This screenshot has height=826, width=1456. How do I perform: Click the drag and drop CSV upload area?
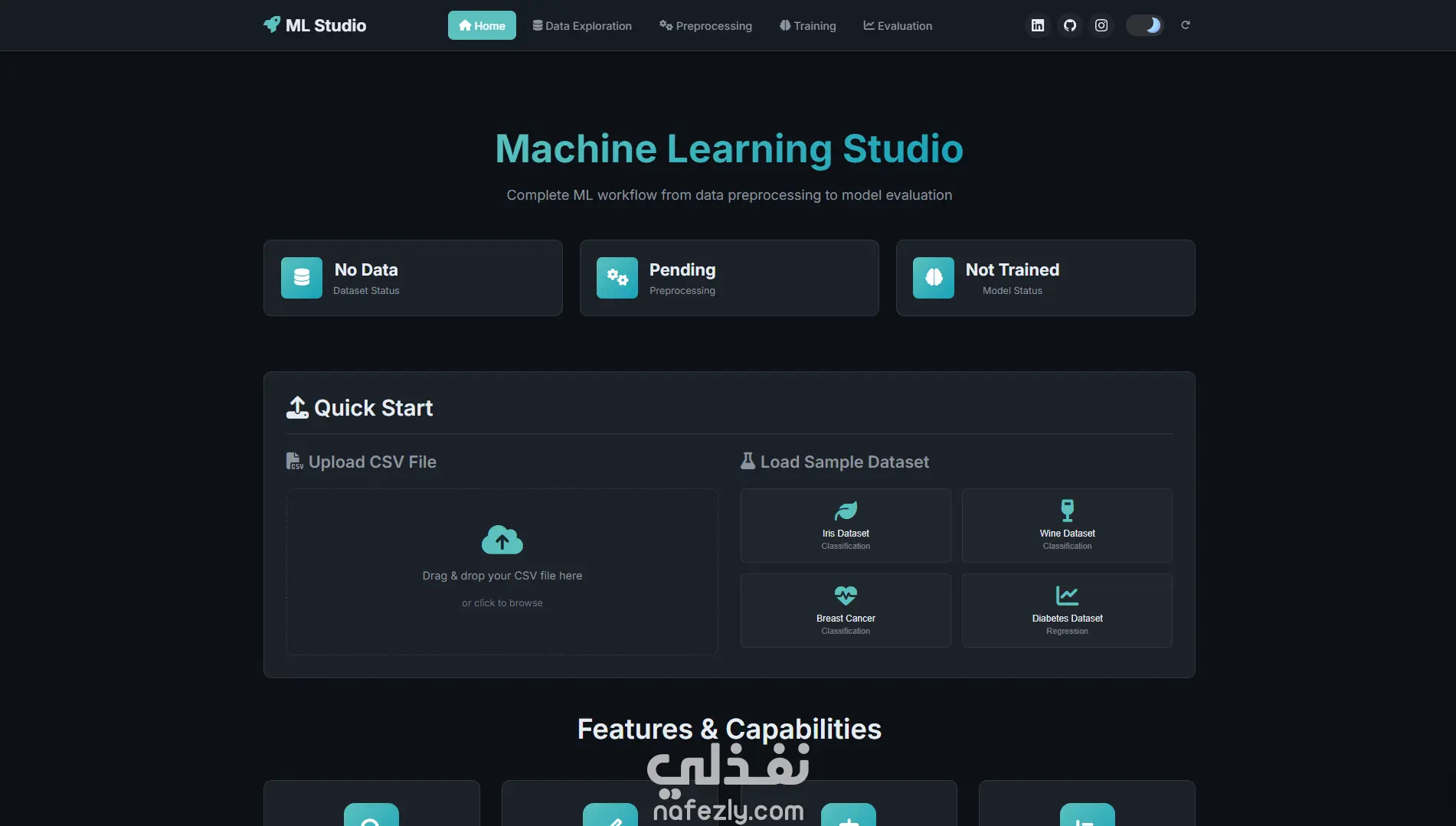click(502, 572)
